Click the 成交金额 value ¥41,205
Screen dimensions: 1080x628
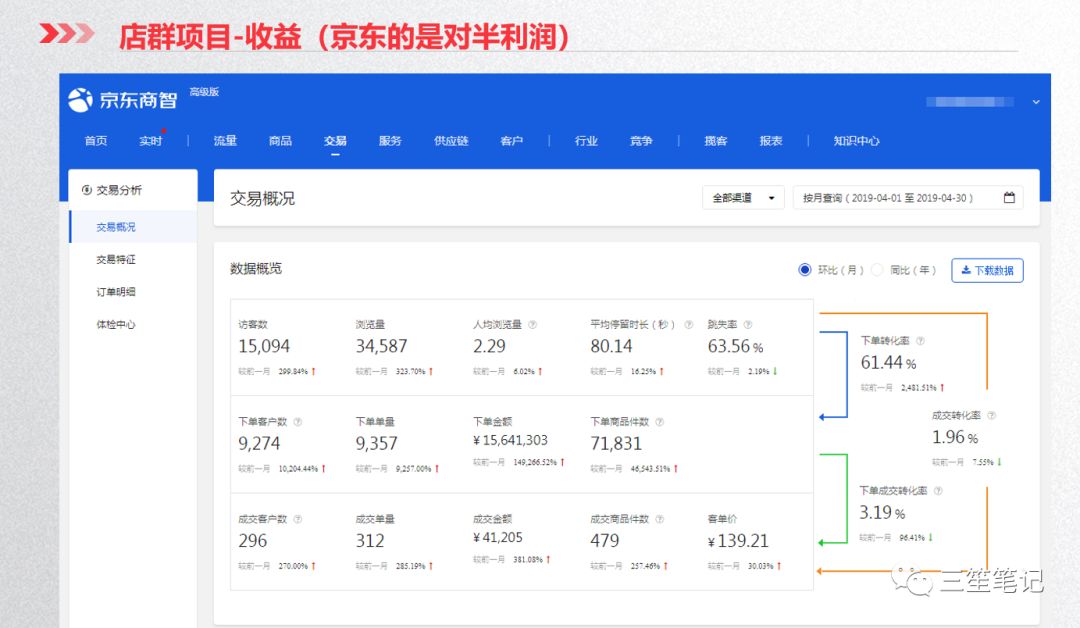(x=498, y=537)
